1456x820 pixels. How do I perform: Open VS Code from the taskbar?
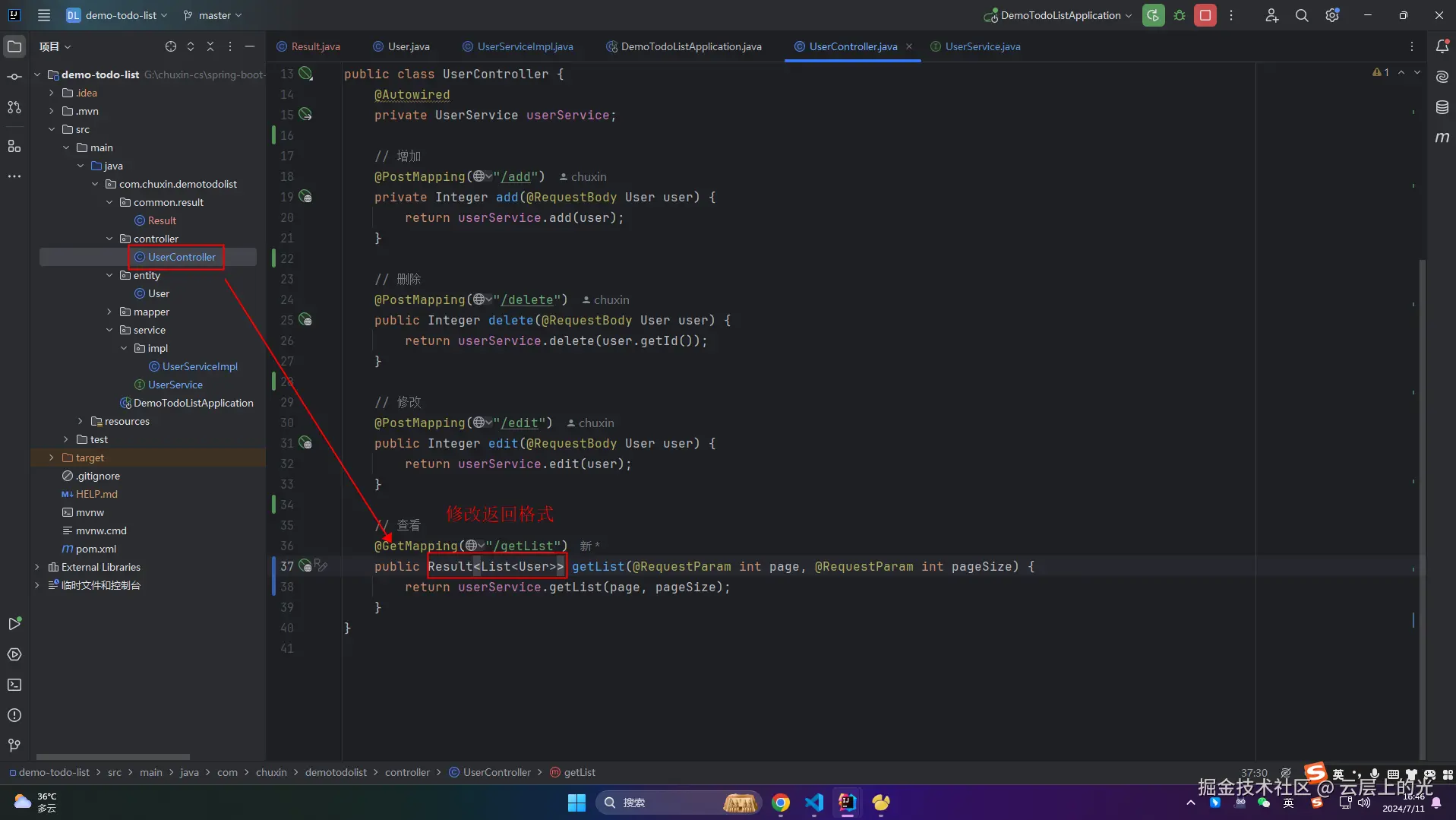pyautogui.click(x=814, y=803)
